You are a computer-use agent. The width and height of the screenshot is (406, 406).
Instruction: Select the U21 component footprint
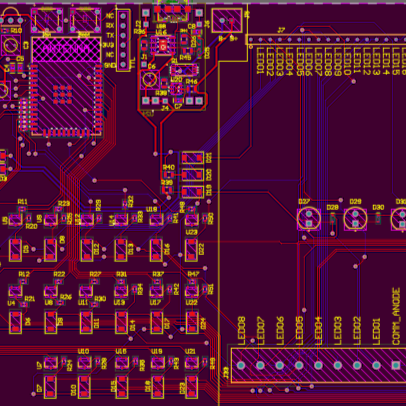[x=191, y=363]
